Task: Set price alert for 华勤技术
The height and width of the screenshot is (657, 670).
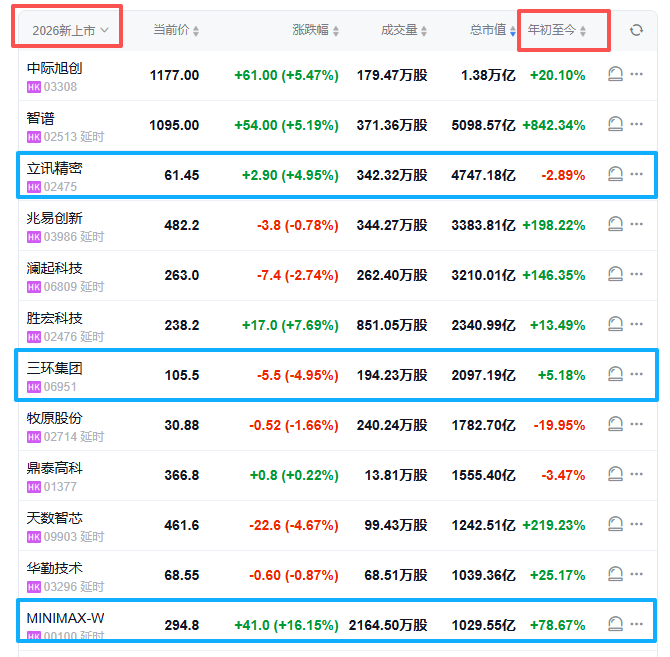Action: (x=615, y=574)
